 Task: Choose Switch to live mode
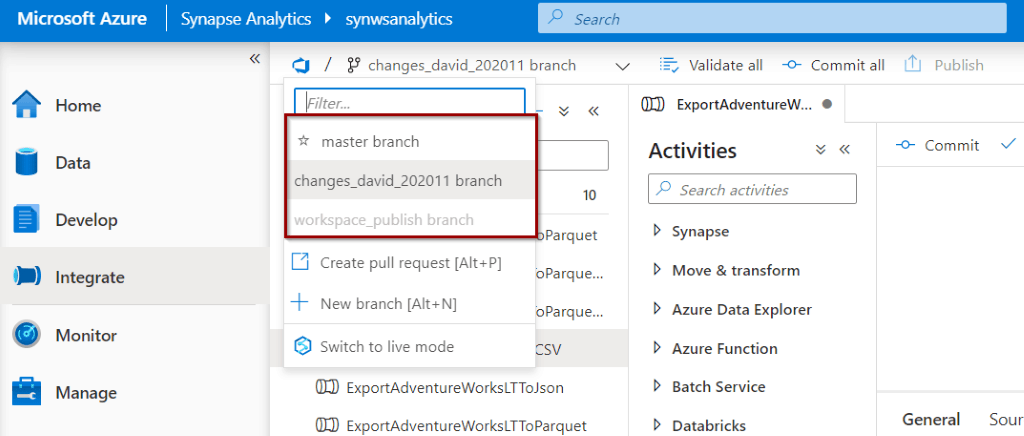(x=409, y=347)
